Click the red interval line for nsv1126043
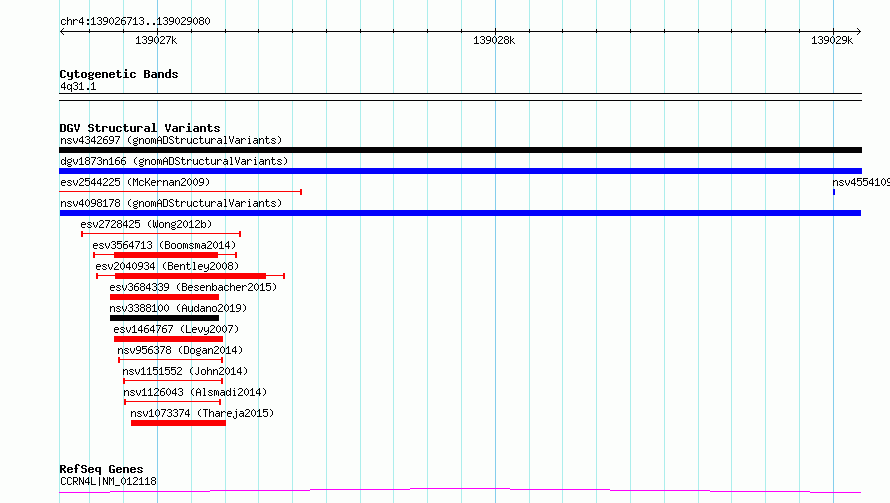 pos(173,402)
